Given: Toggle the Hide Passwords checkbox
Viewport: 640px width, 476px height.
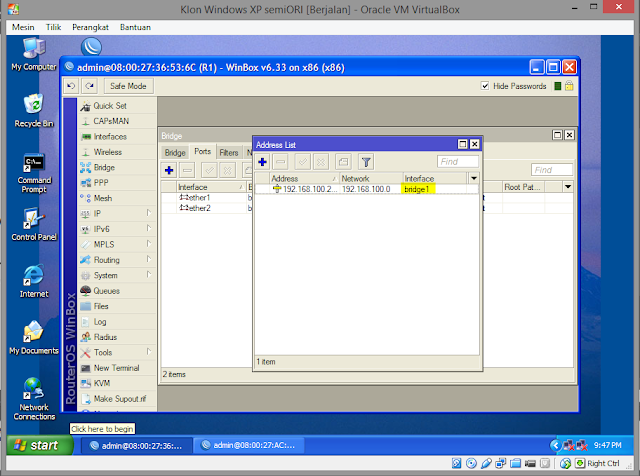Looking at the screenshot, I should [485, 86].
